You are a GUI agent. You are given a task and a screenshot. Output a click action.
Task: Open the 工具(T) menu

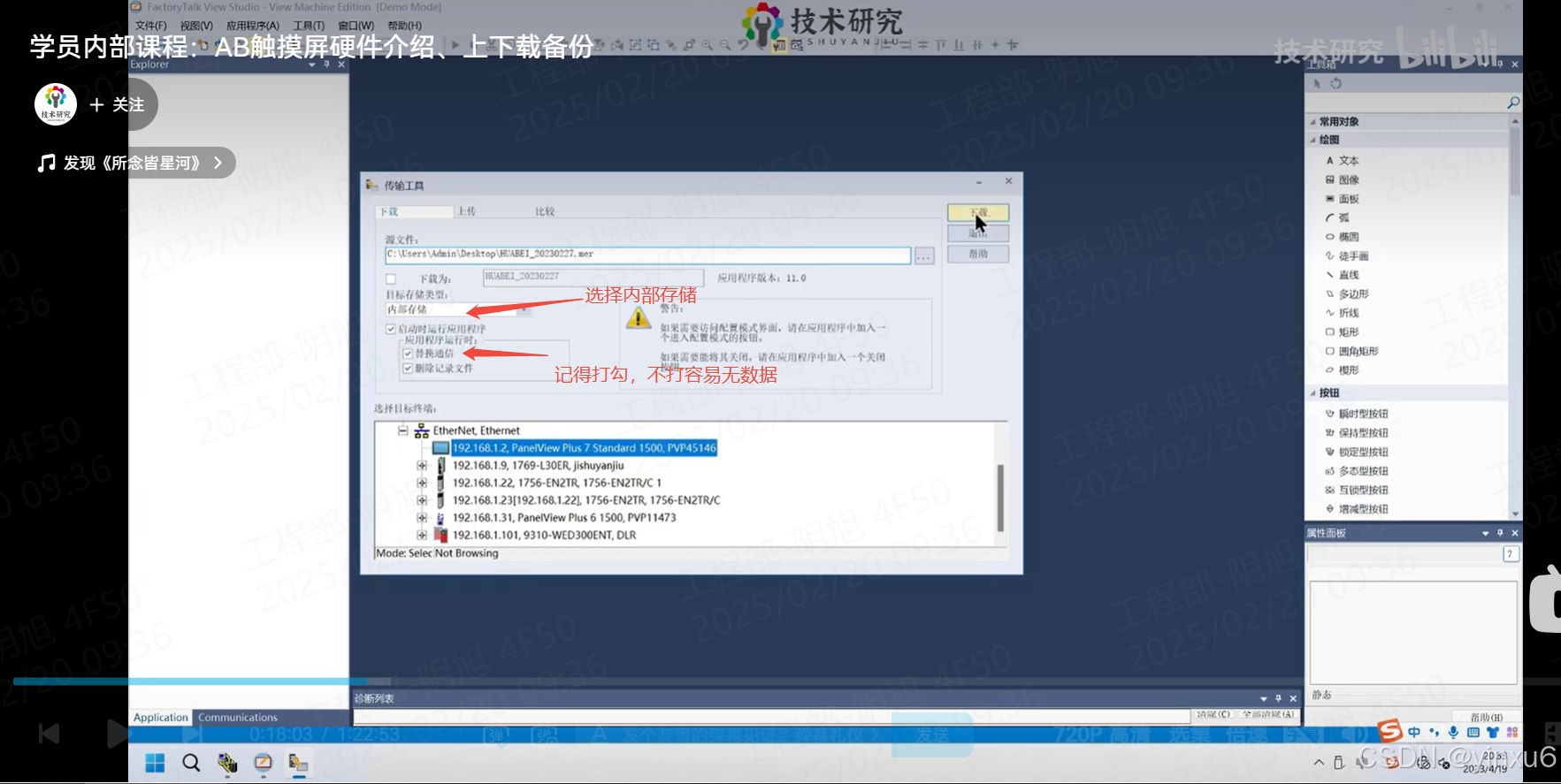pos(309,26)
